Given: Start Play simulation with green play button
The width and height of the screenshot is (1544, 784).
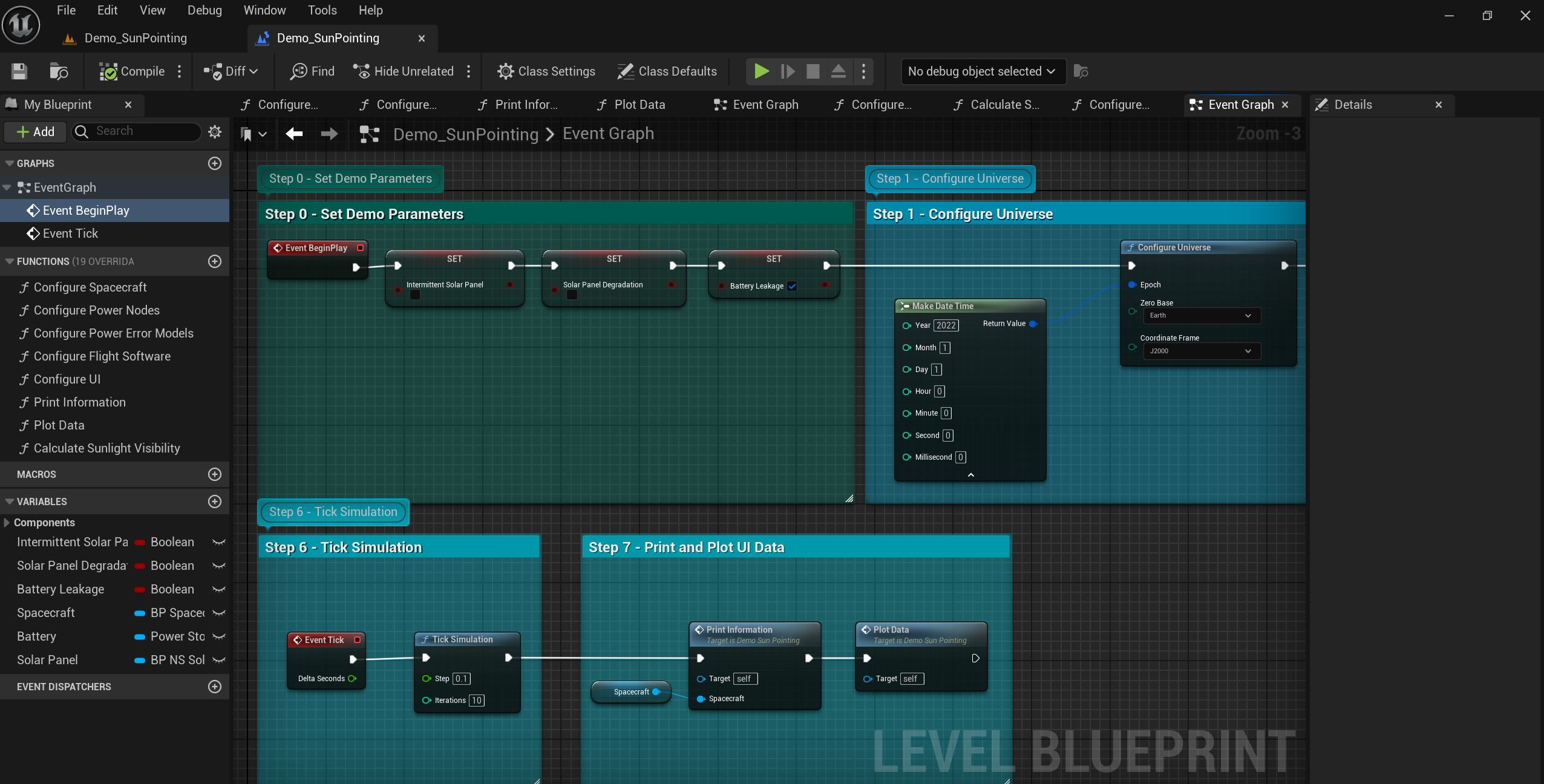Looking at the screenshot, I should coord(761,71).
